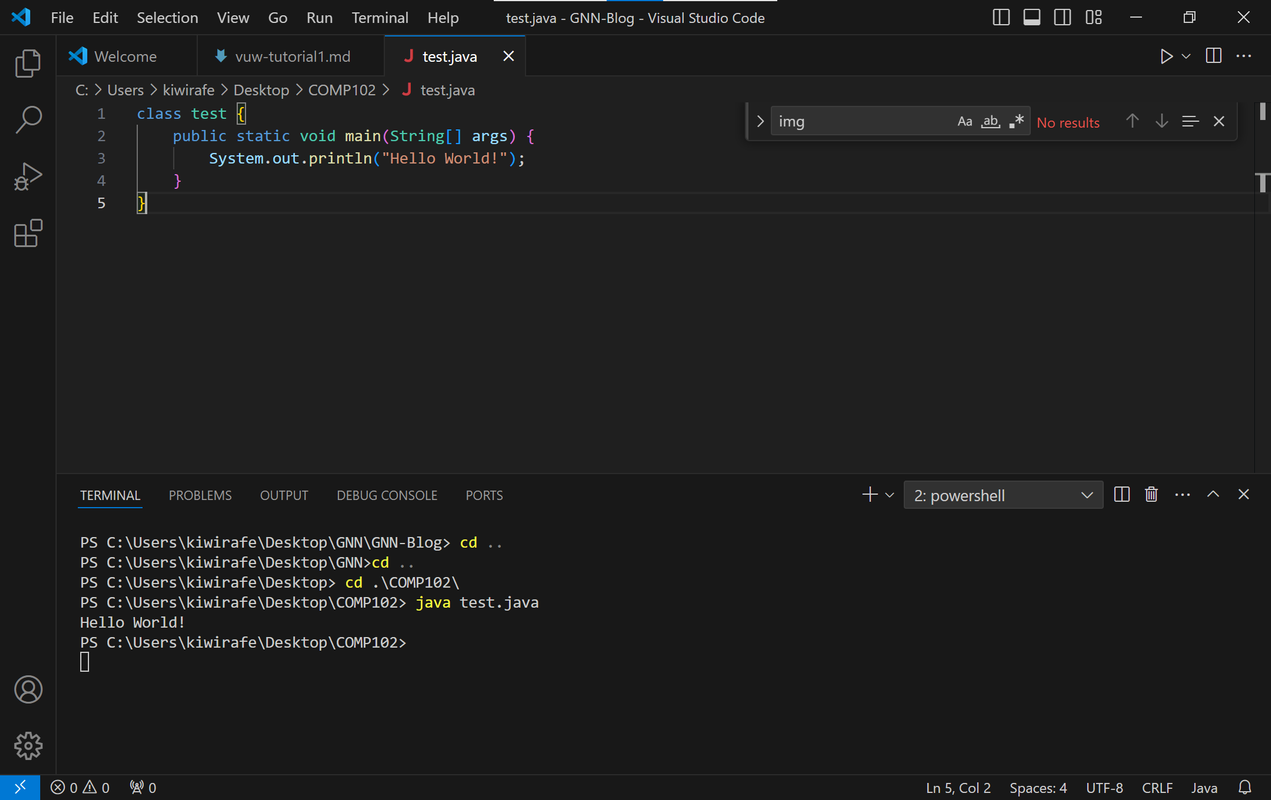Change file encoding UTF-8
This screenshot has width=1271, height=800.
[1105, 788]
